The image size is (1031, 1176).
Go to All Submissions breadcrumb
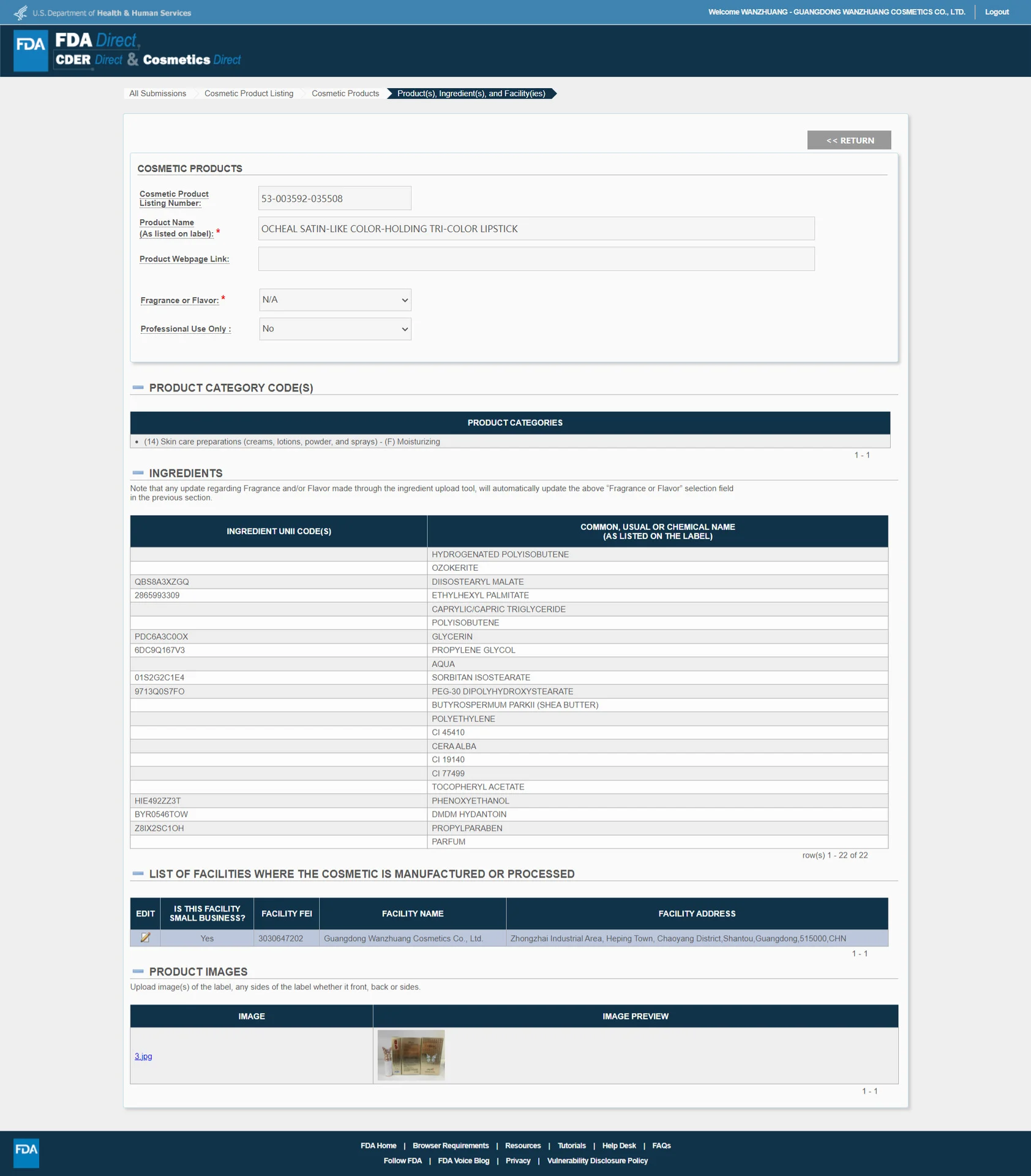[157, 93]
